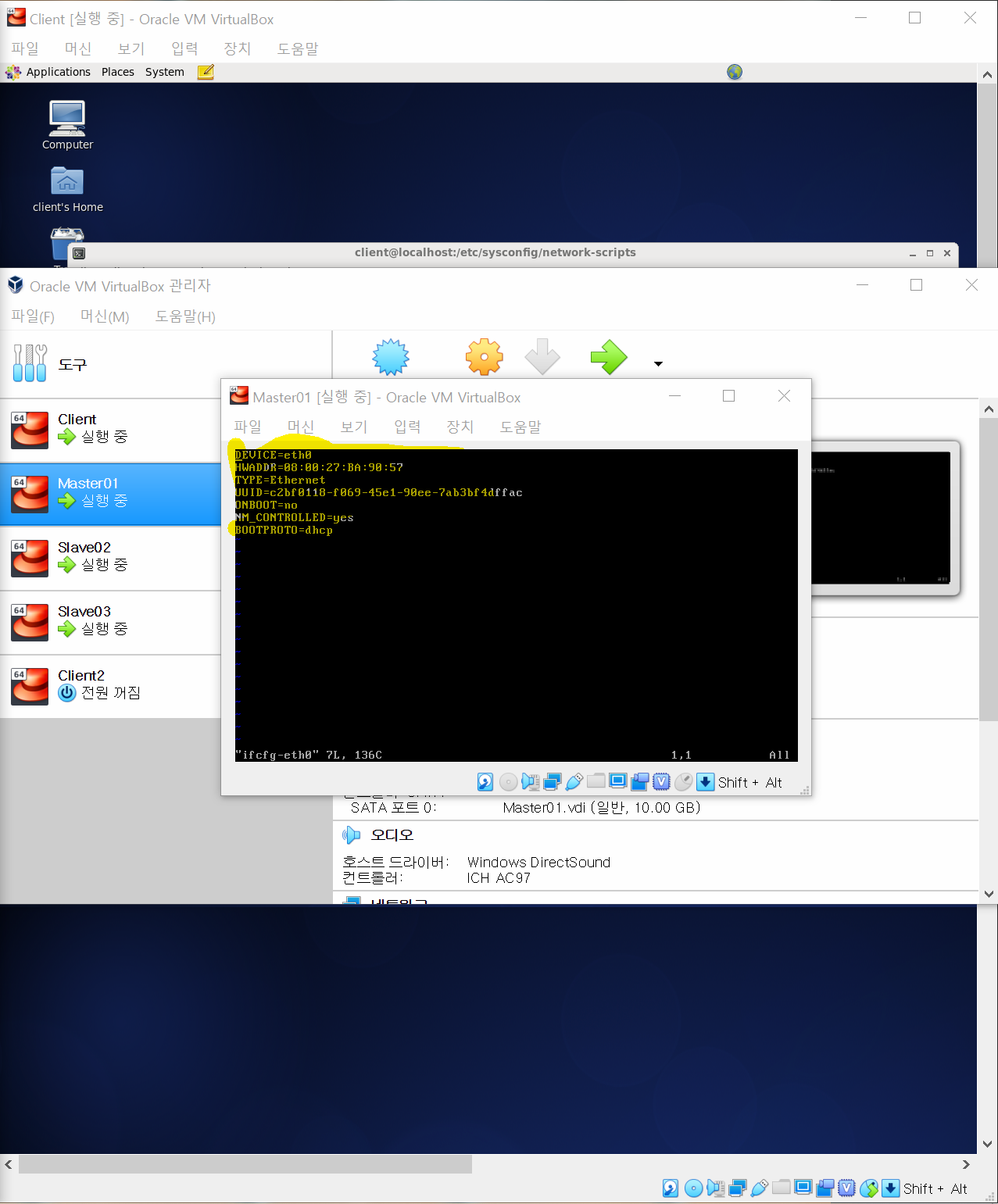Click Master01 audio status icon

(x=530, y=782)
